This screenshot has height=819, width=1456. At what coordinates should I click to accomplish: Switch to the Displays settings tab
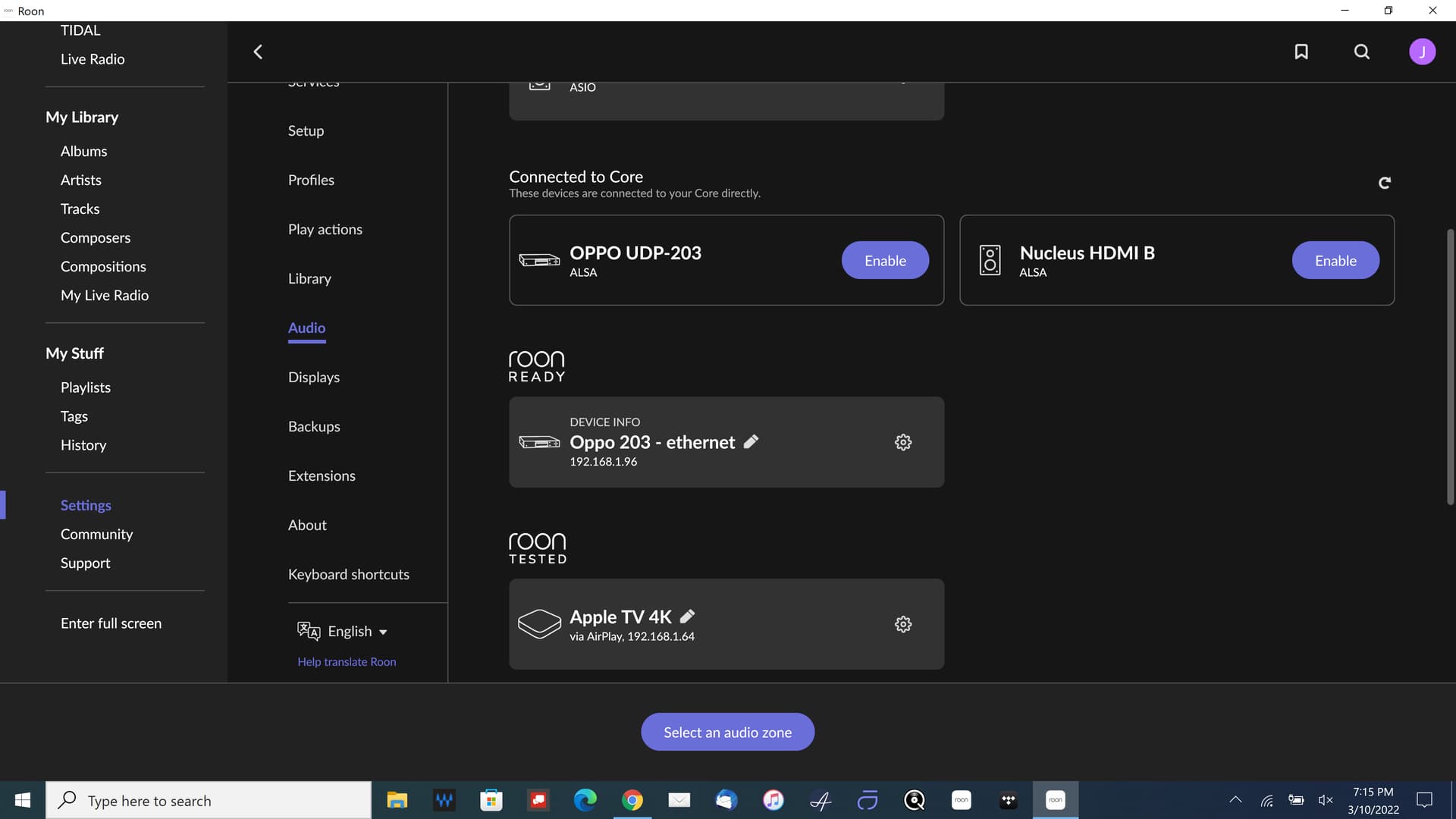pyautogui.click(x=313, y=377)
